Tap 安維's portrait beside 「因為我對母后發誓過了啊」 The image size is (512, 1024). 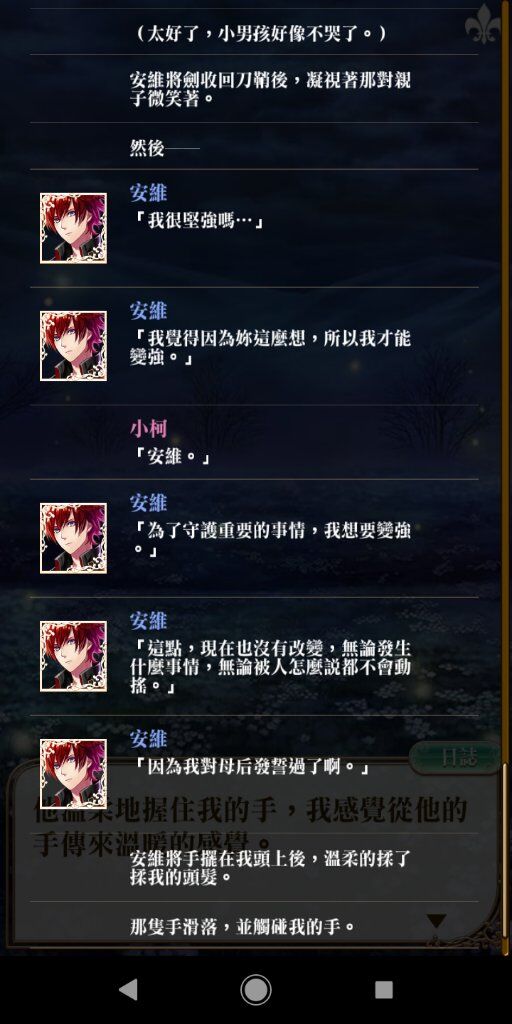click(x=73, y=775)
